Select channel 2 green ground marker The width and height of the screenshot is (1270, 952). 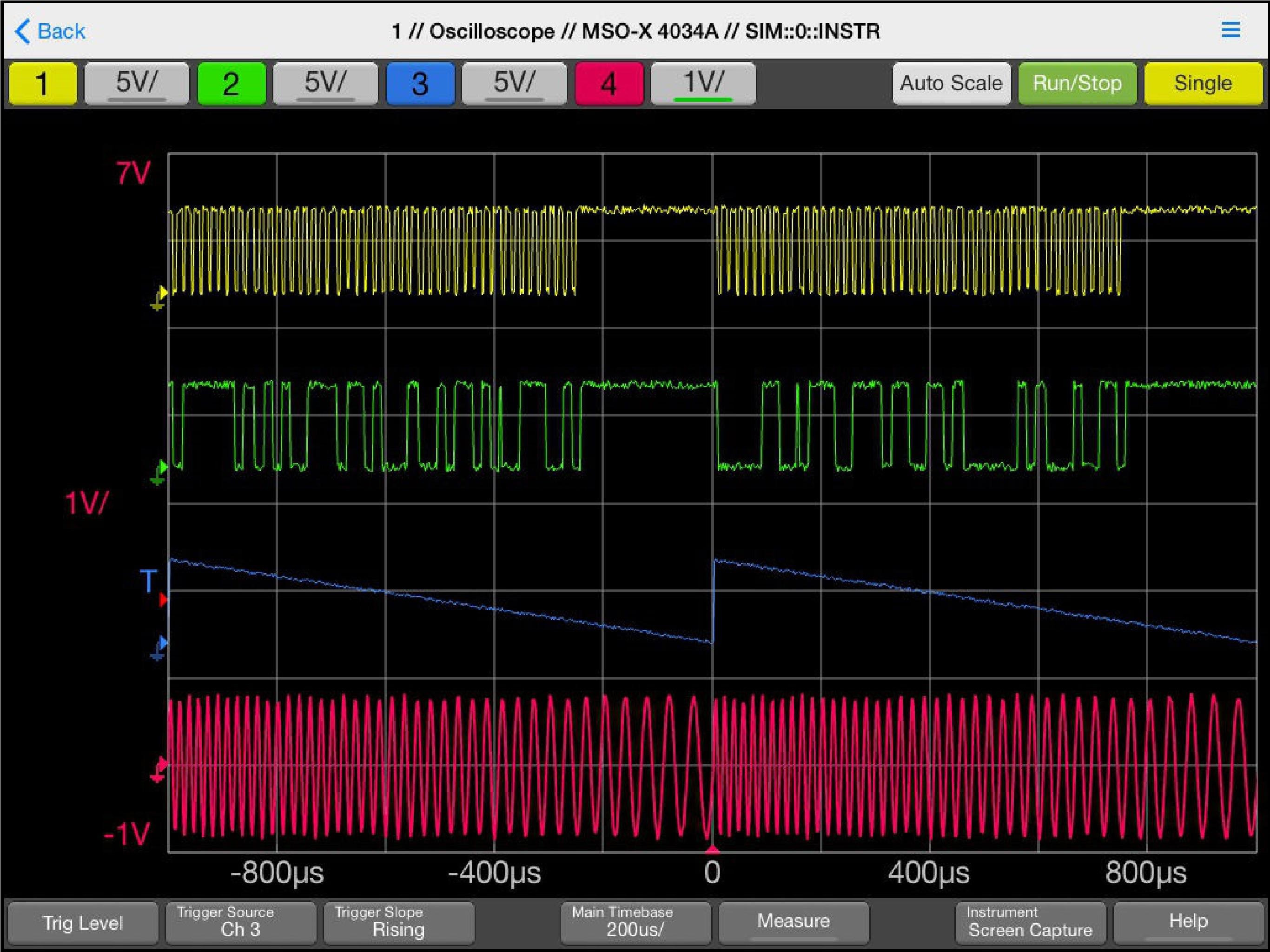(159, 472)
